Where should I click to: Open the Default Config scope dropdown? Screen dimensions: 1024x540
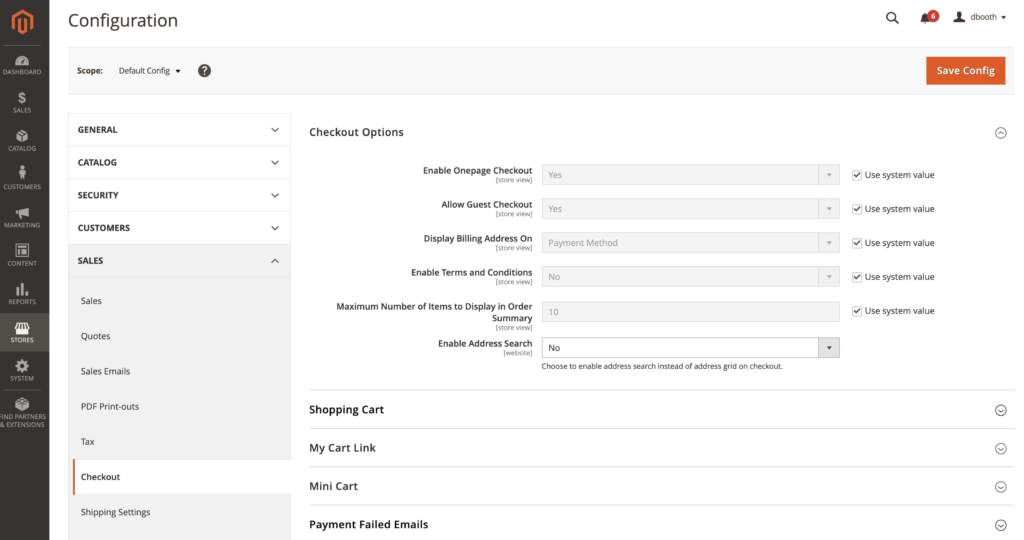click(x=149, y=71)
